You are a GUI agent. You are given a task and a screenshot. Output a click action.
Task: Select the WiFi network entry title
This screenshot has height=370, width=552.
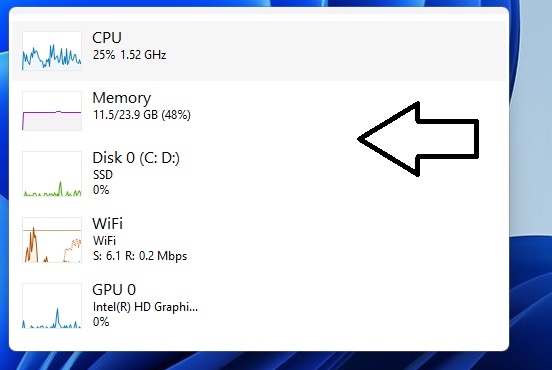point(107,224)
